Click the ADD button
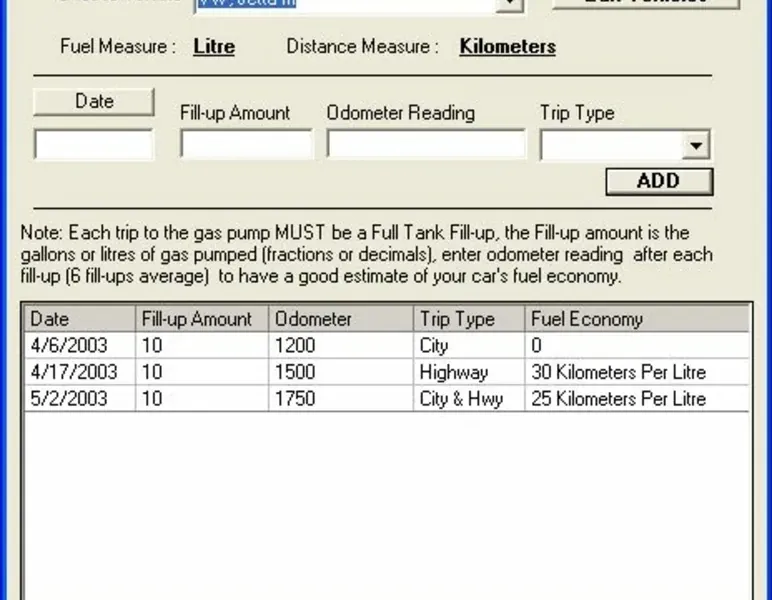Screen dimensions: 772x600 tap(659, 182)
